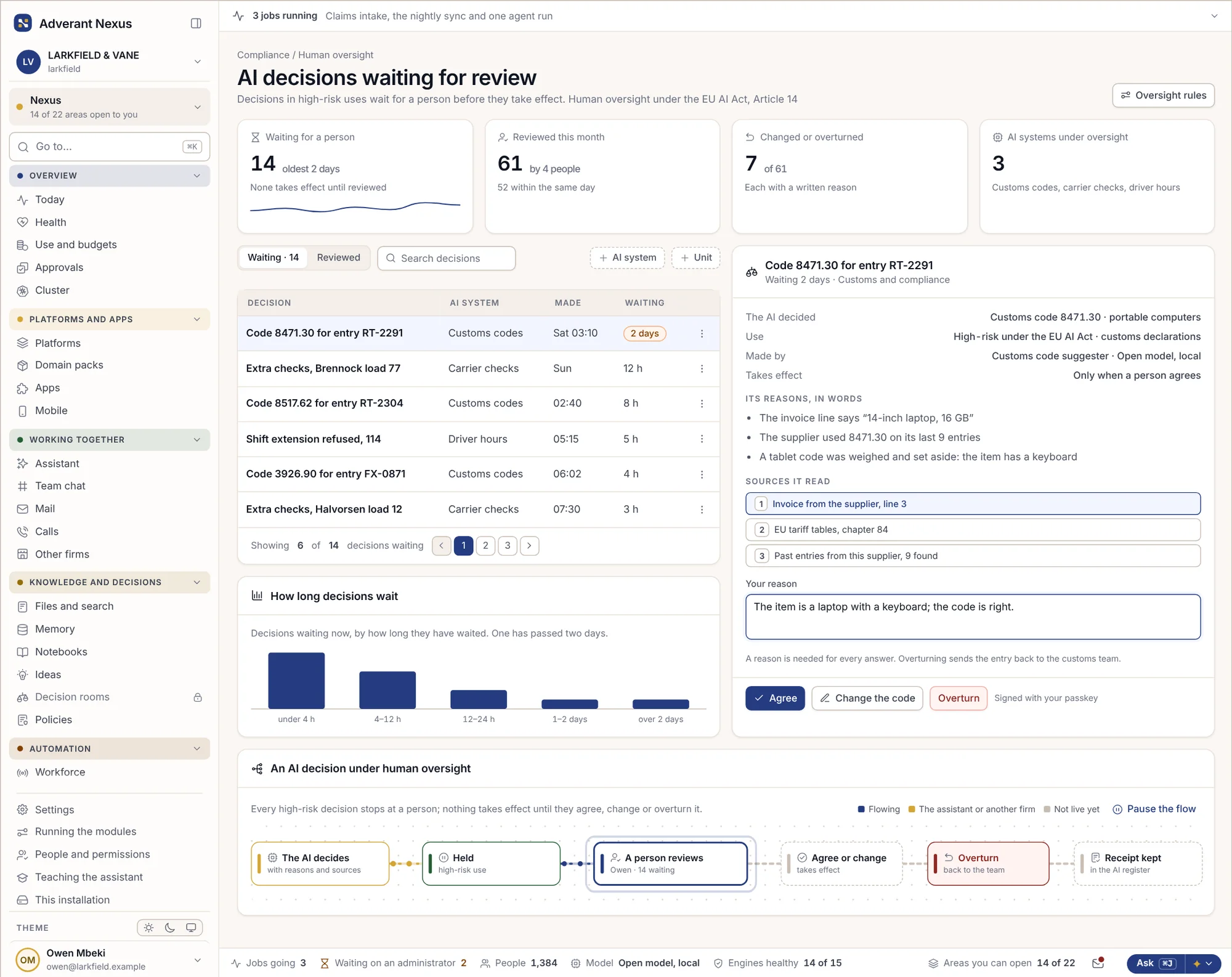Select the Waiting · 14 tab
1232x977 pixels.
(x=274, y=258)
